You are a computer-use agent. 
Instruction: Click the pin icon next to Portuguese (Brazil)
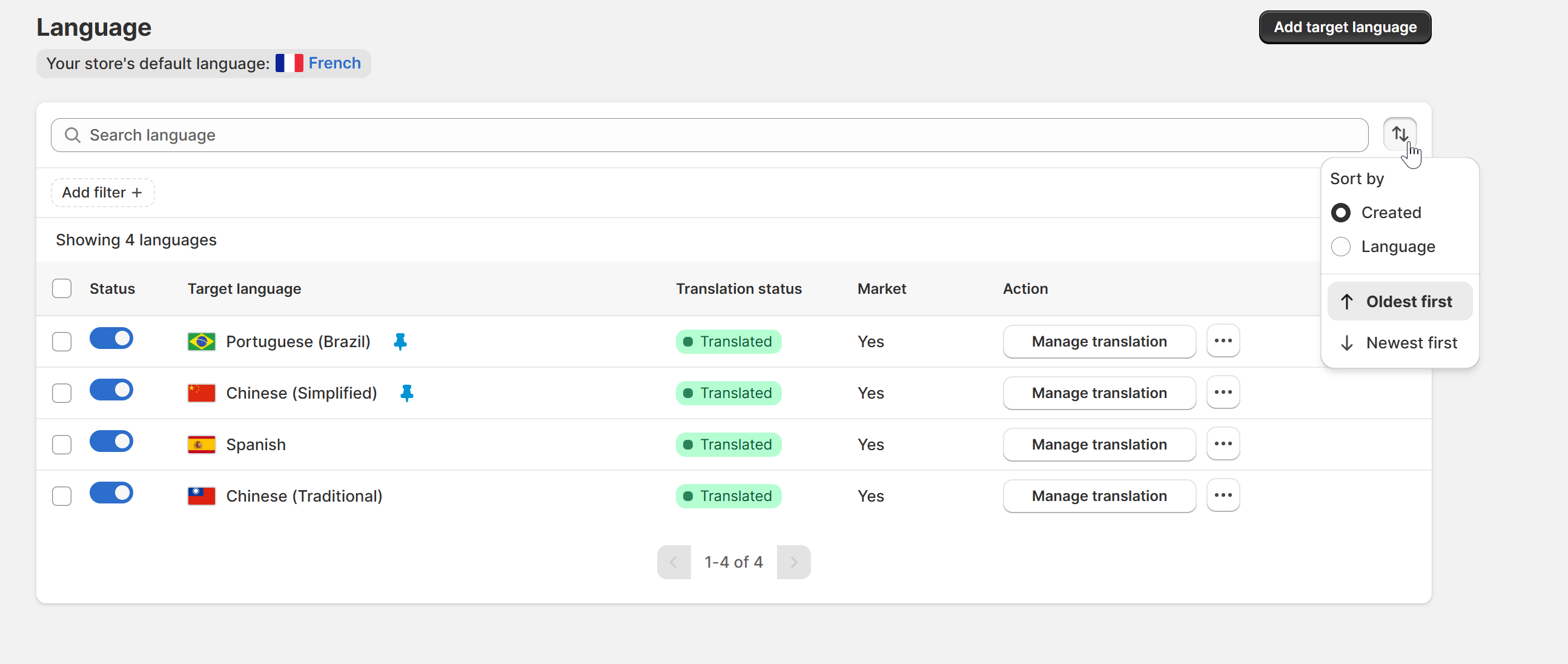tap(400, 342)
